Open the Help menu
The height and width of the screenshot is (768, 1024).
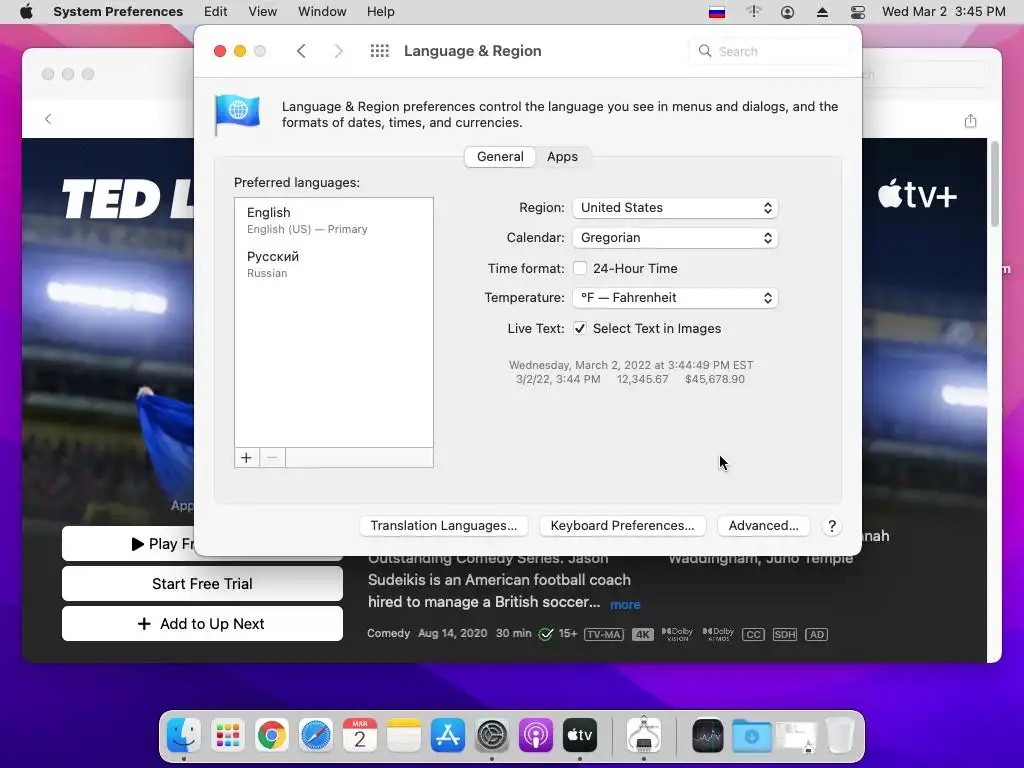(x=380, y=12)
